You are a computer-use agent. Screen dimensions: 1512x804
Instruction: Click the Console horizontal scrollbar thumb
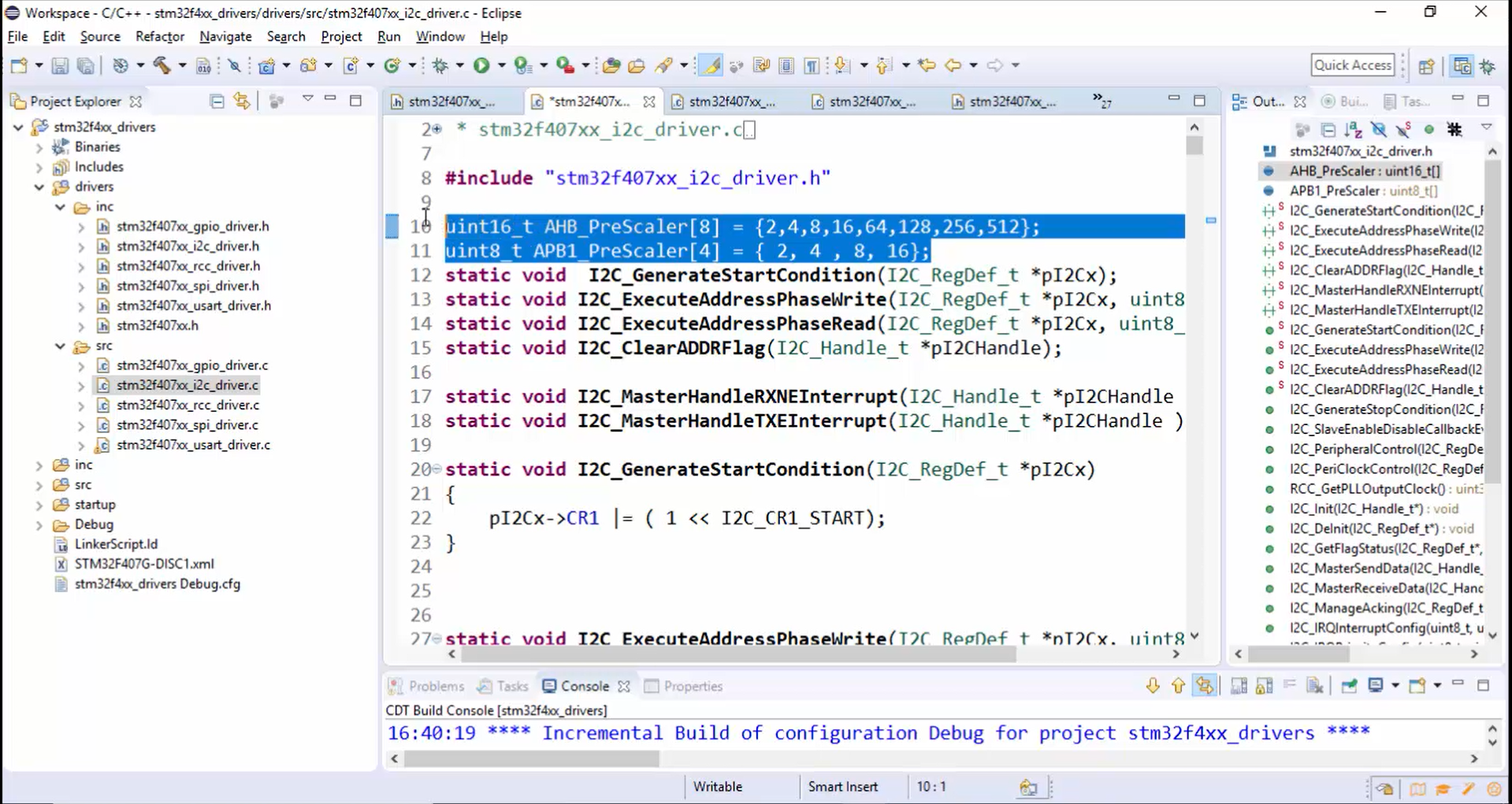coord(532,759)
